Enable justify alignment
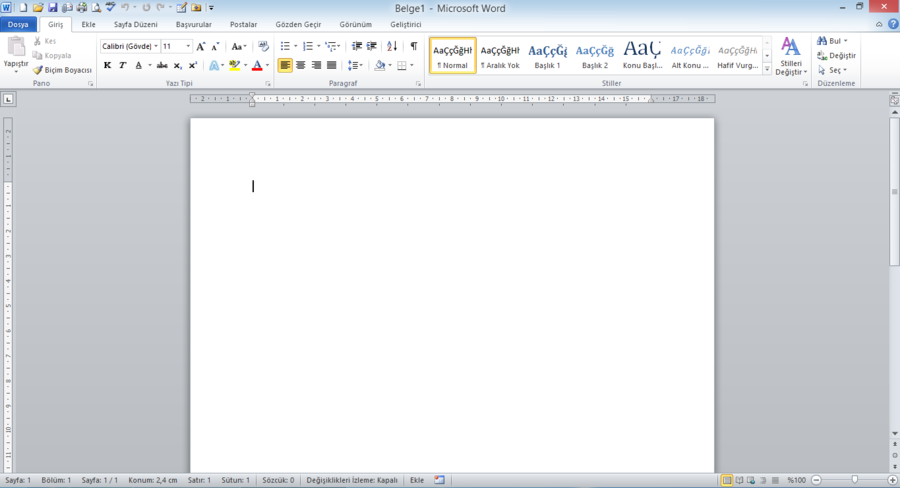Screen dimensions: 900x488 pyautogui.click(x=332, y=65)
